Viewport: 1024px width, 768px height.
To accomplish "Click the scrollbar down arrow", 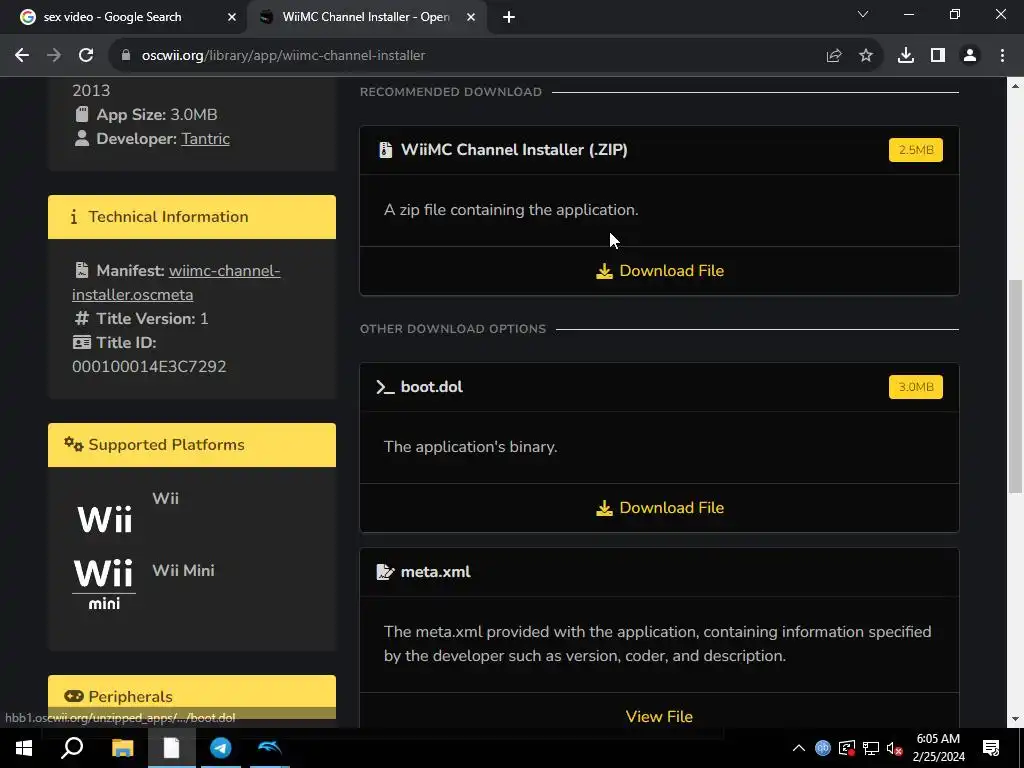I will pyautogui.click(x=1015, y=719).
